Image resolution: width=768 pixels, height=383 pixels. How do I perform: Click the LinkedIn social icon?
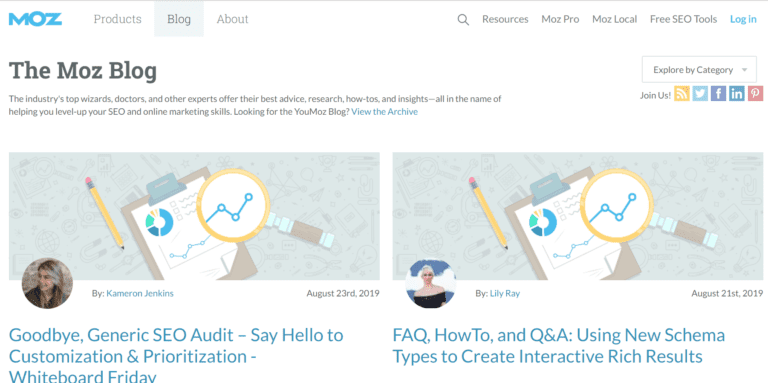point(737,94)
